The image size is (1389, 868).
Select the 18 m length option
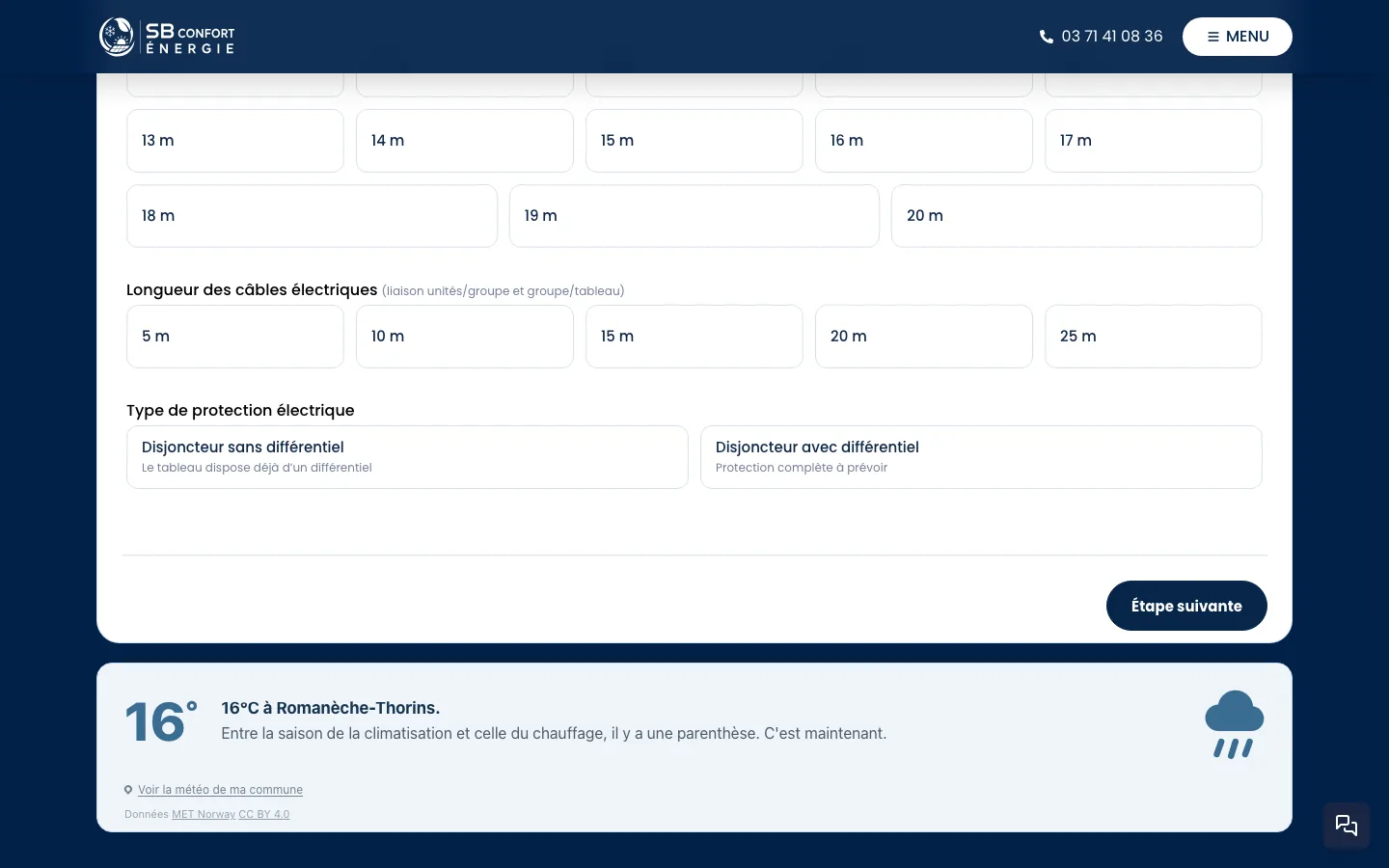[x=312, y=216]
